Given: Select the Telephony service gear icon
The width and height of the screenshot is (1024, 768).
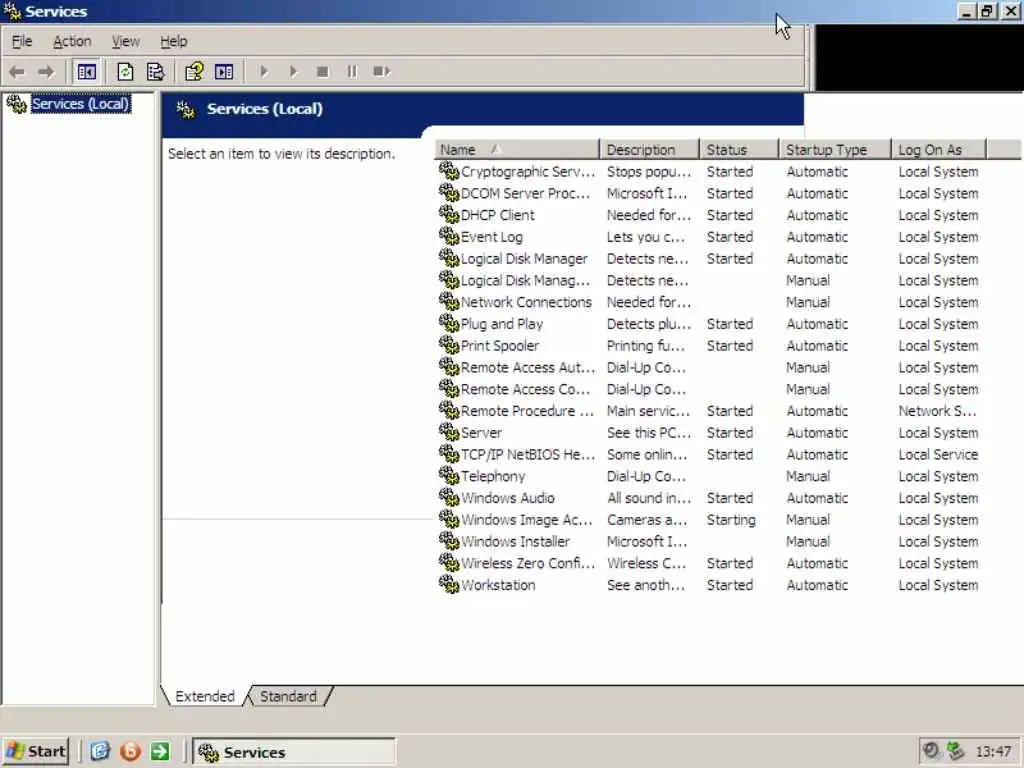Looking at the screenshot, I should pyautogui.click(x=449, y=475).
